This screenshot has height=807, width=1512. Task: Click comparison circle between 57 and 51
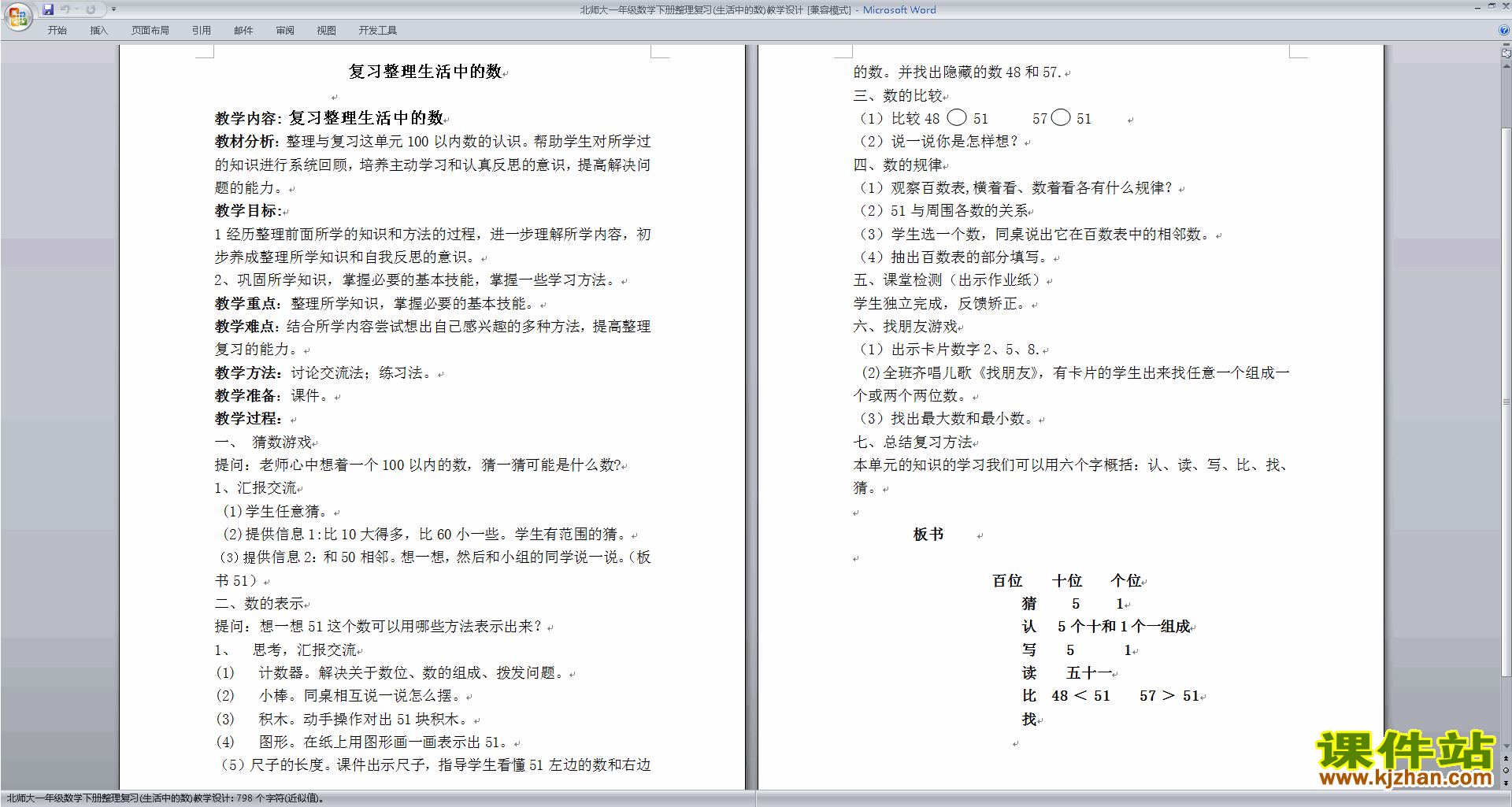1061,118
